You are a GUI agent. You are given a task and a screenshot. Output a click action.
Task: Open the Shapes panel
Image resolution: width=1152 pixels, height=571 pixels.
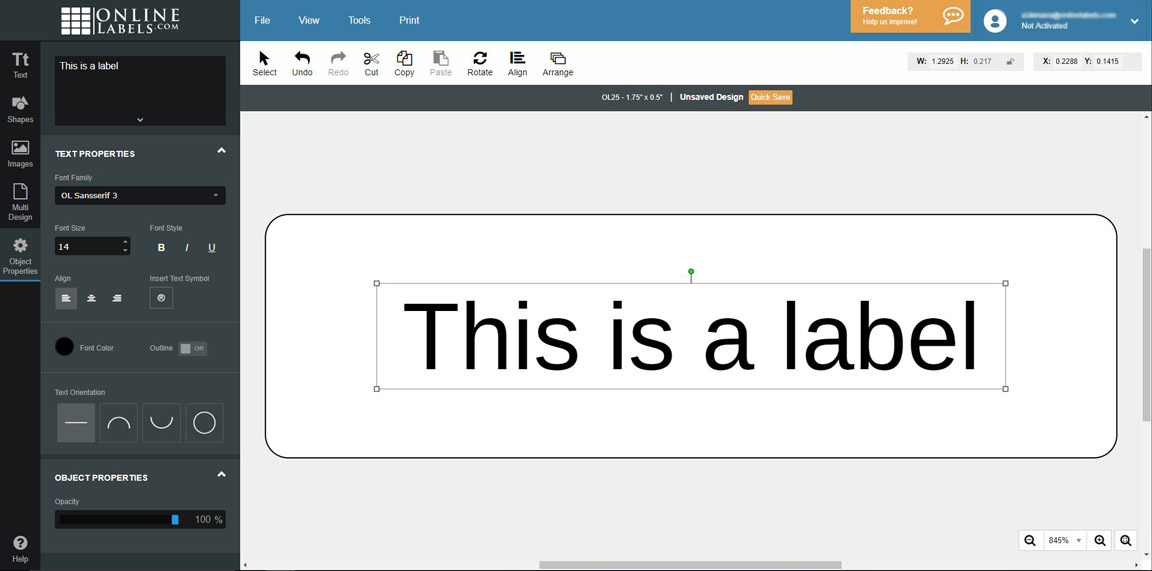21,109
